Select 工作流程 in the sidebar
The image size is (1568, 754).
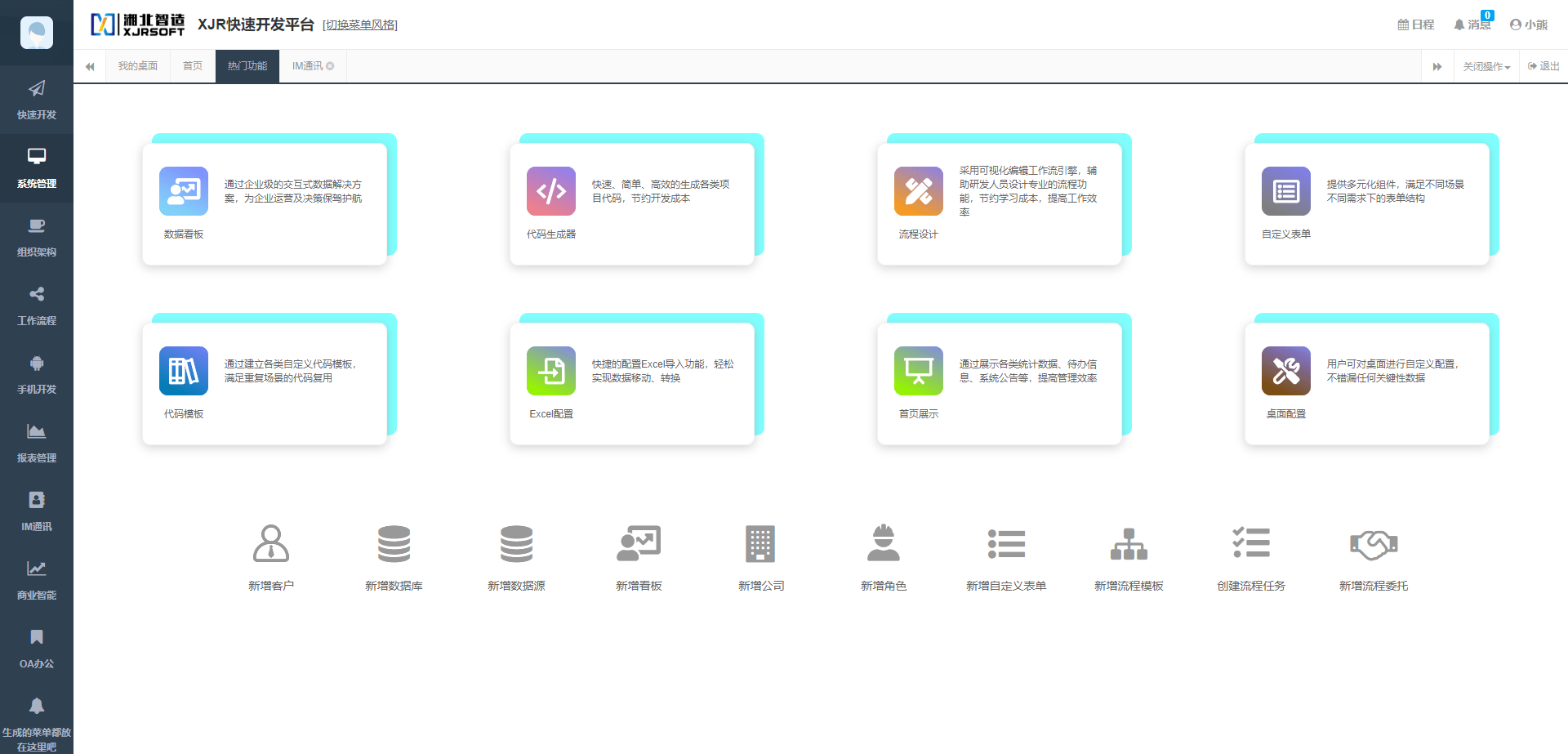point(37,306)
